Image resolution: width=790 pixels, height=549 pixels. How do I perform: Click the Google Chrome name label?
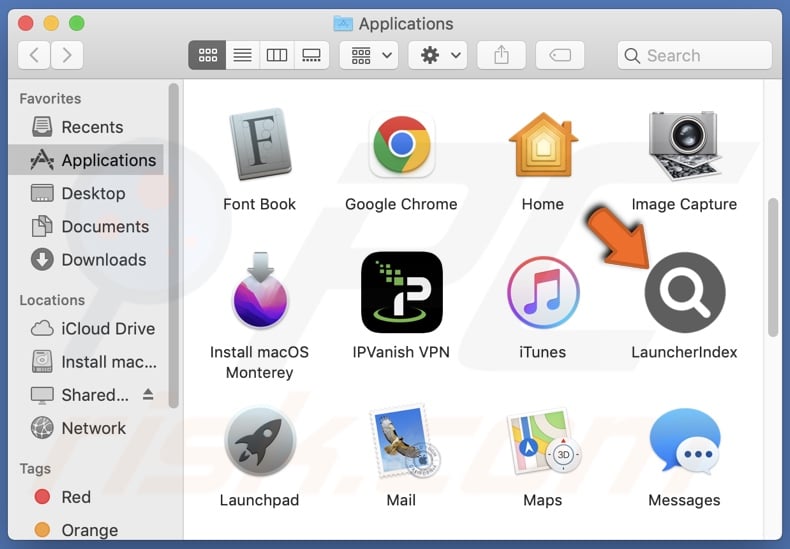click(x=402, y=204)
